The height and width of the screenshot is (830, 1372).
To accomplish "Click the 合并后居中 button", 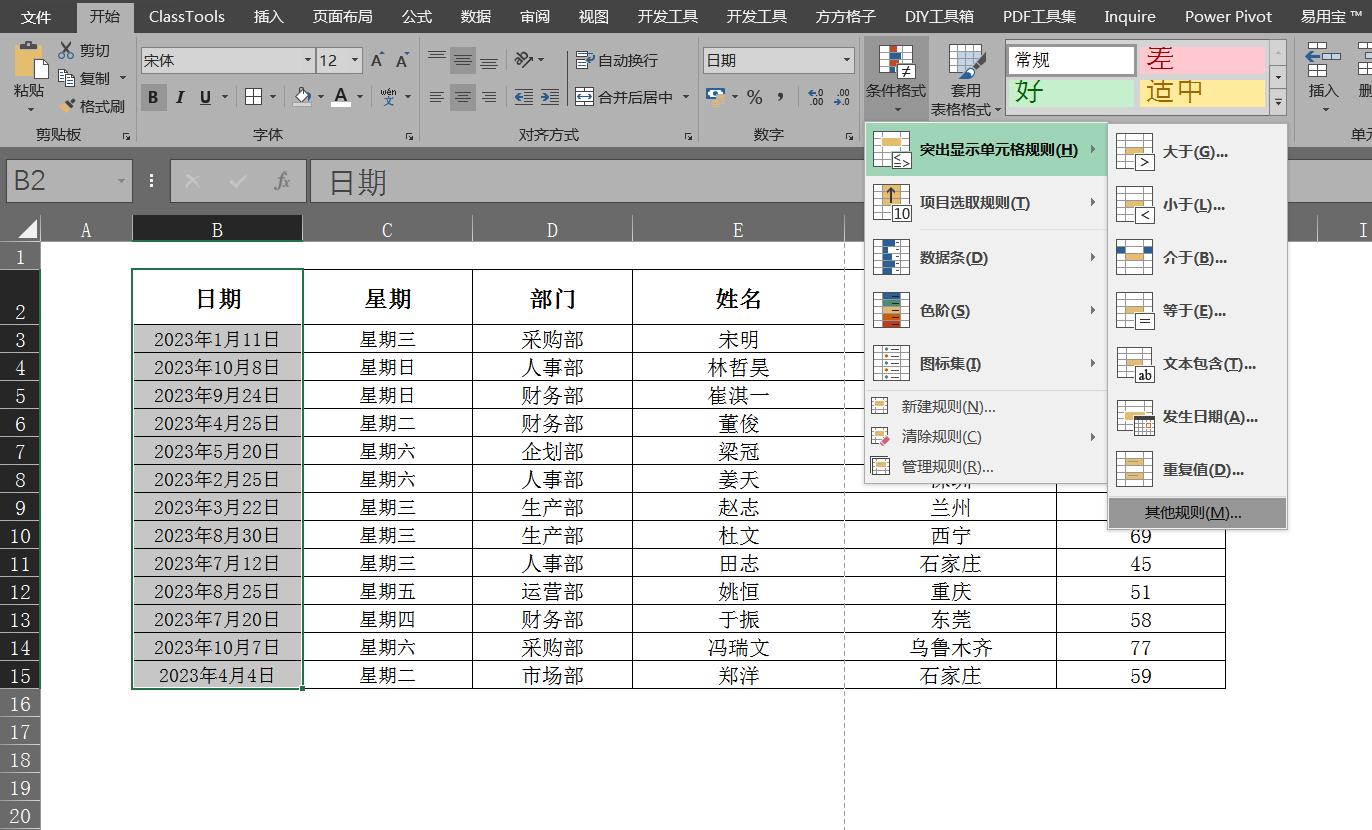I will [x=620, y=97].
